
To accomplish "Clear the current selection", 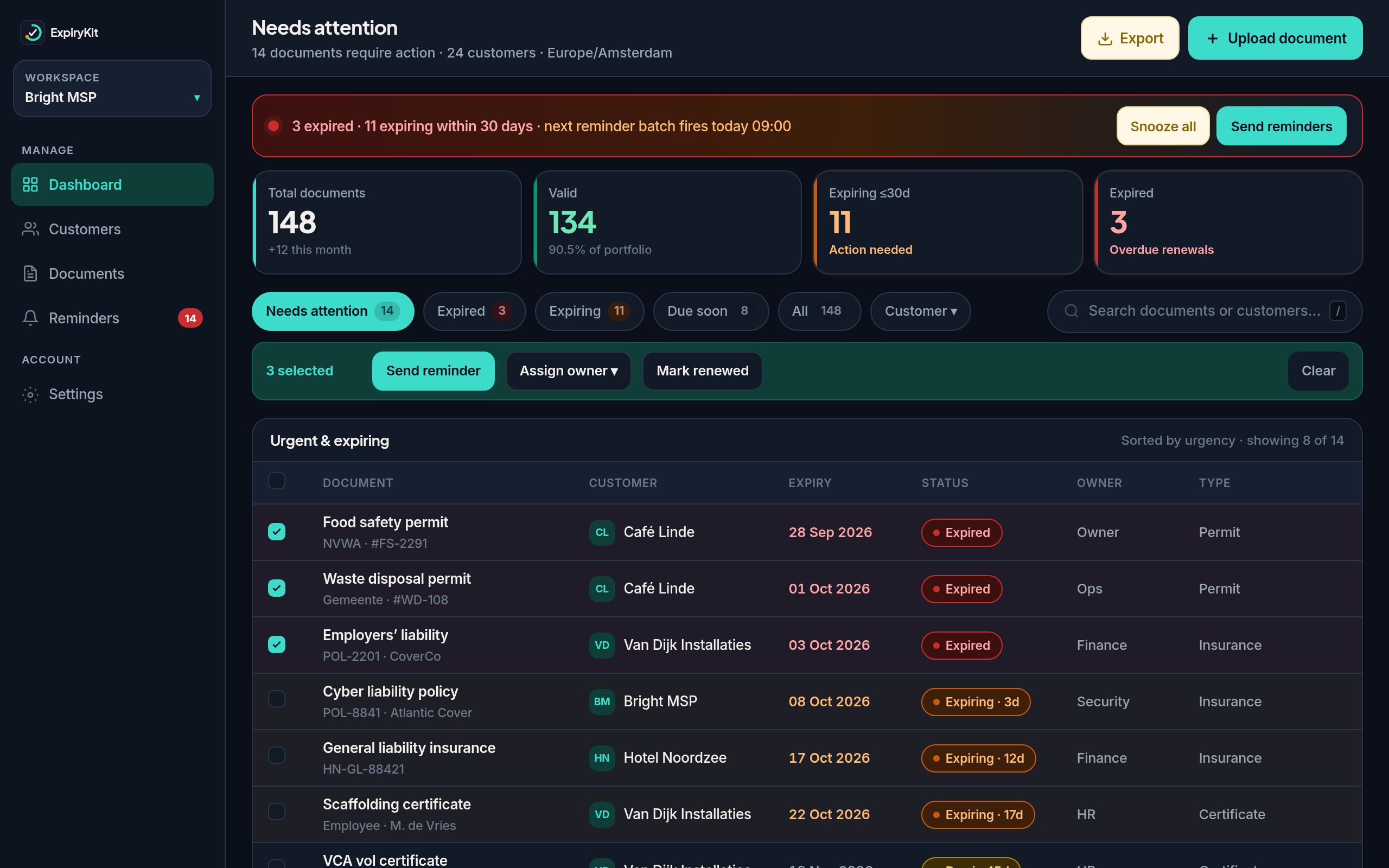I will pos(1318,371).
